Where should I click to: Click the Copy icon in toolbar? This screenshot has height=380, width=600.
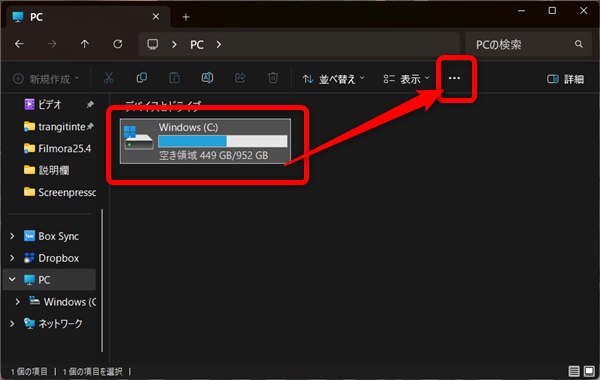[142, 78]
